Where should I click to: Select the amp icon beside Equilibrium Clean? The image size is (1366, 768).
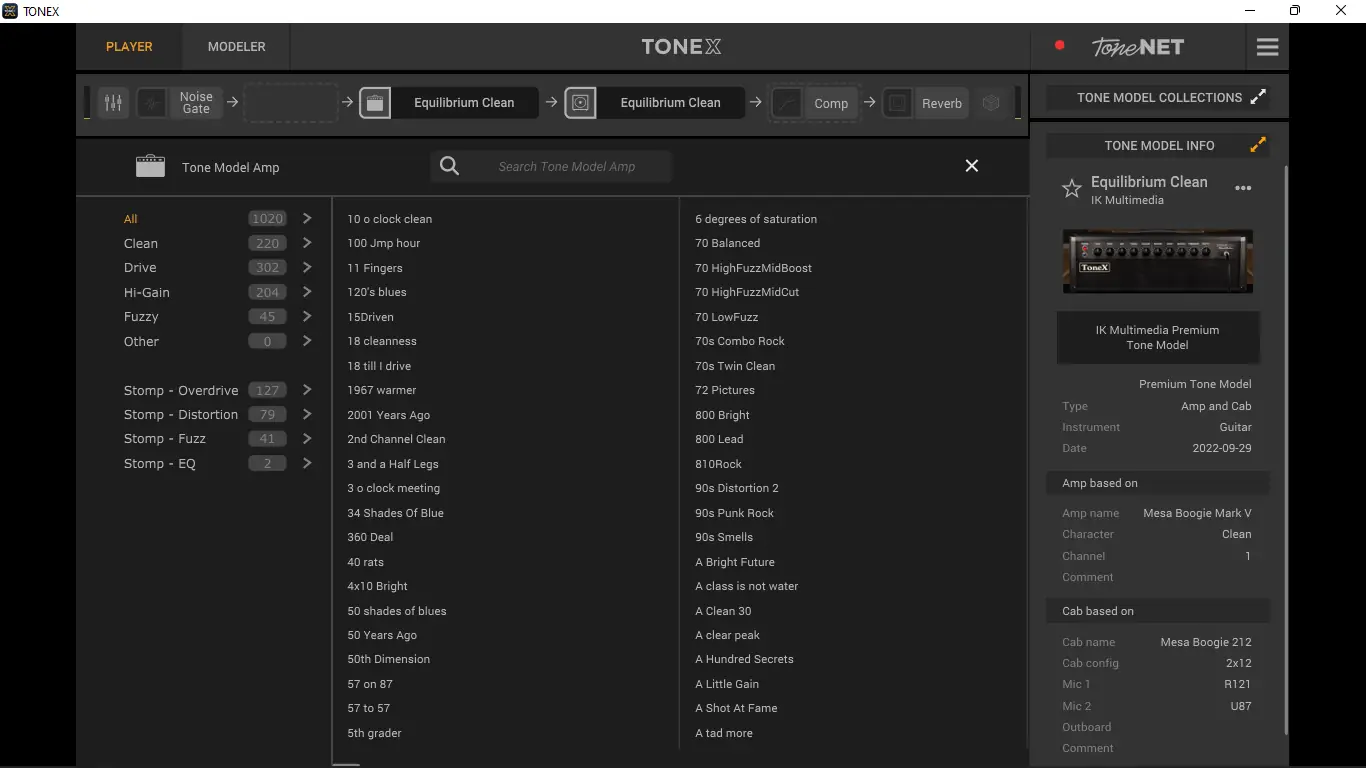(375, 102)
